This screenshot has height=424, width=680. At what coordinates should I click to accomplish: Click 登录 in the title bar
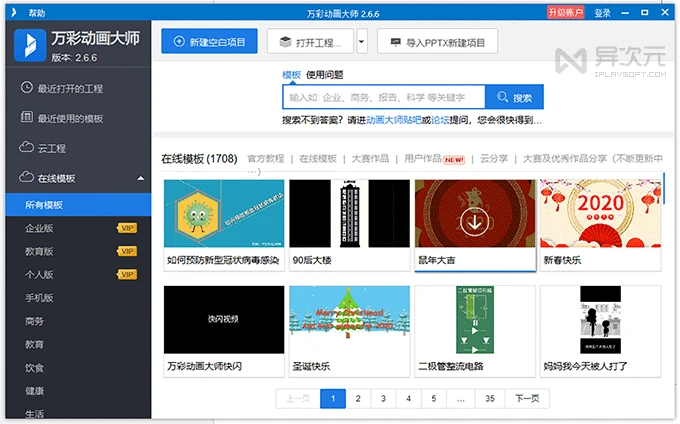602,13
